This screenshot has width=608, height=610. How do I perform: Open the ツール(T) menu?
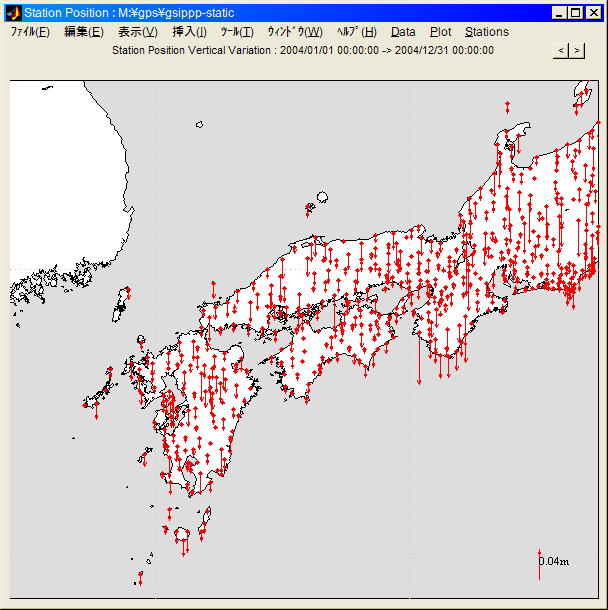(237, 32)
